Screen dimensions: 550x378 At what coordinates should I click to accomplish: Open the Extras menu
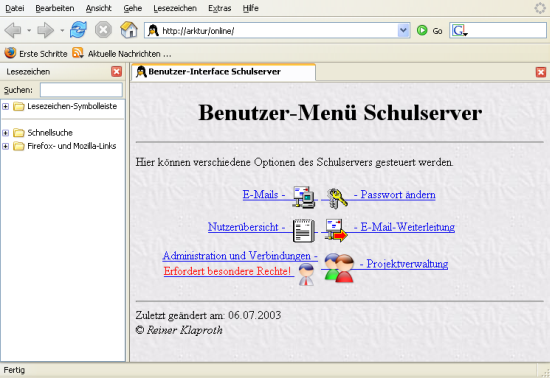[220, 8]
